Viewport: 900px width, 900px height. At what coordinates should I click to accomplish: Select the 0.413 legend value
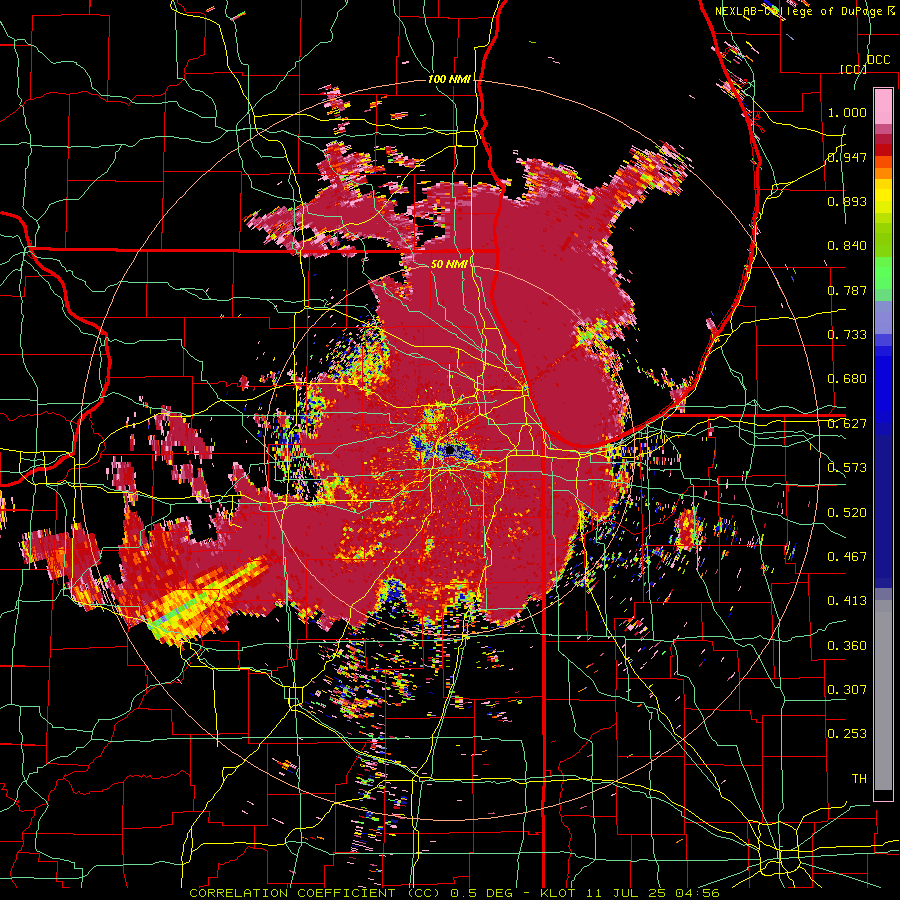coord(847,601)
